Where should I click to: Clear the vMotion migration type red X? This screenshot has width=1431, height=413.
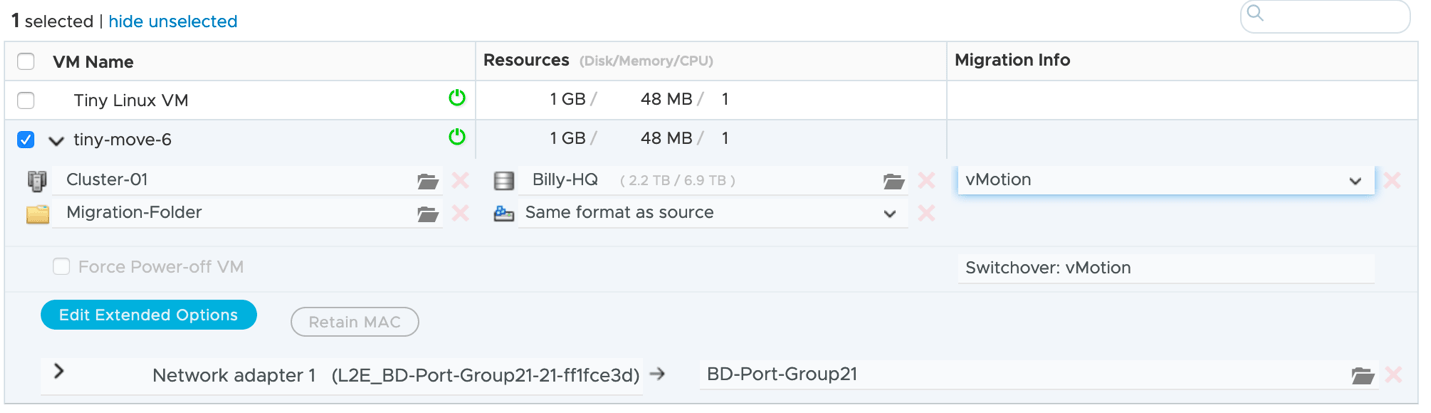[1392, 180]
